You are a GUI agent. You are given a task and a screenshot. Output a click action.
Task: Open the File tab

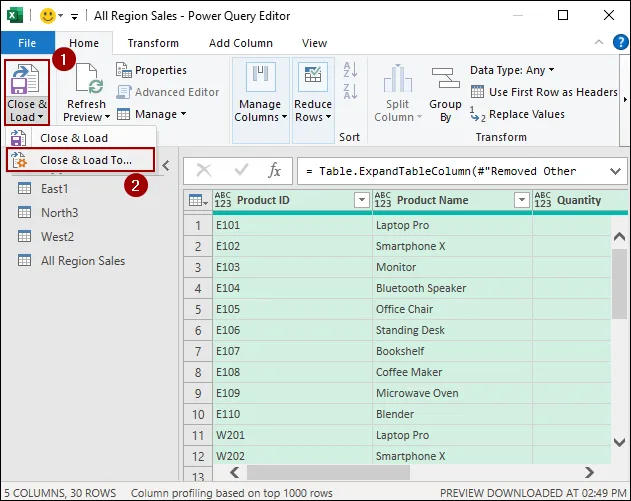pos(27,43)
